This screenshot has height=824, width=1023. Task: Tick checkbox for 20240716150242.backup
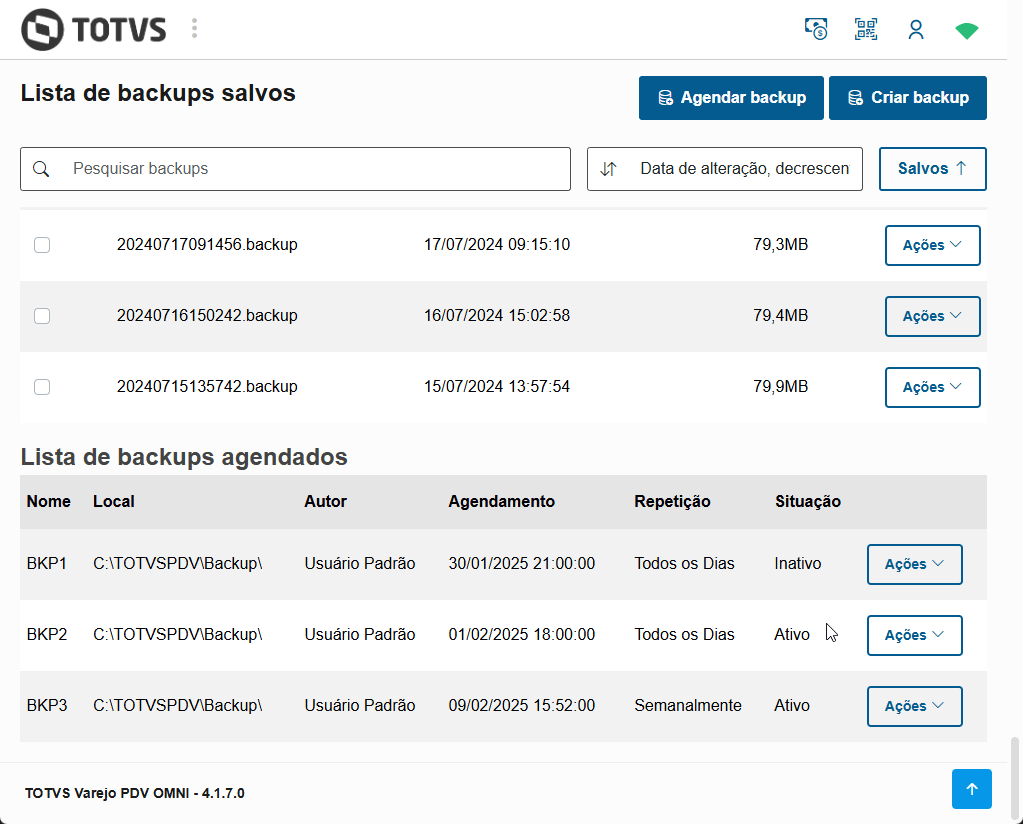(x=42, y=316)
